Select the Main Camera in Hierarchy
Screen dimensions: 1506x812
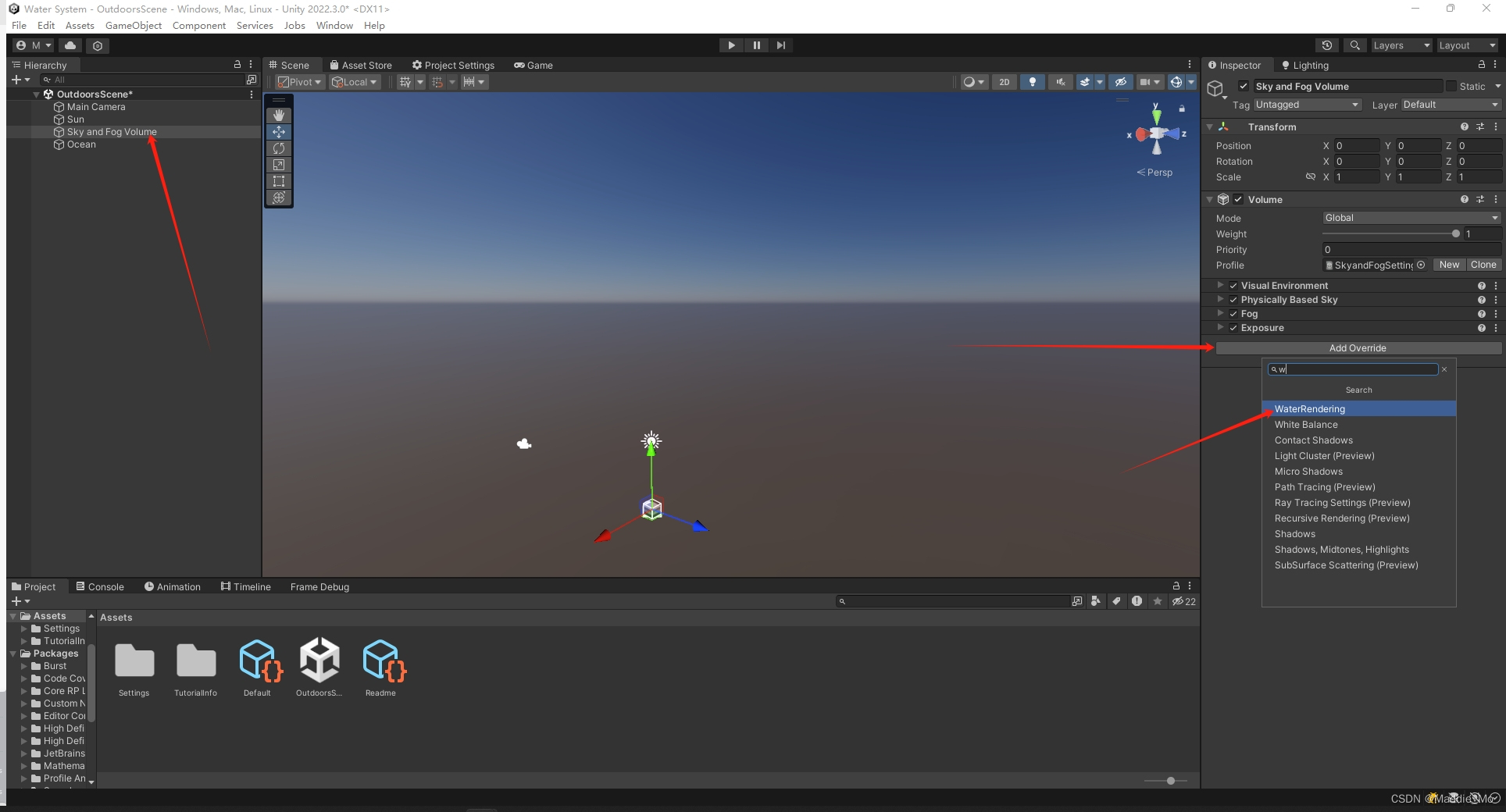click(x=96, y=107)
